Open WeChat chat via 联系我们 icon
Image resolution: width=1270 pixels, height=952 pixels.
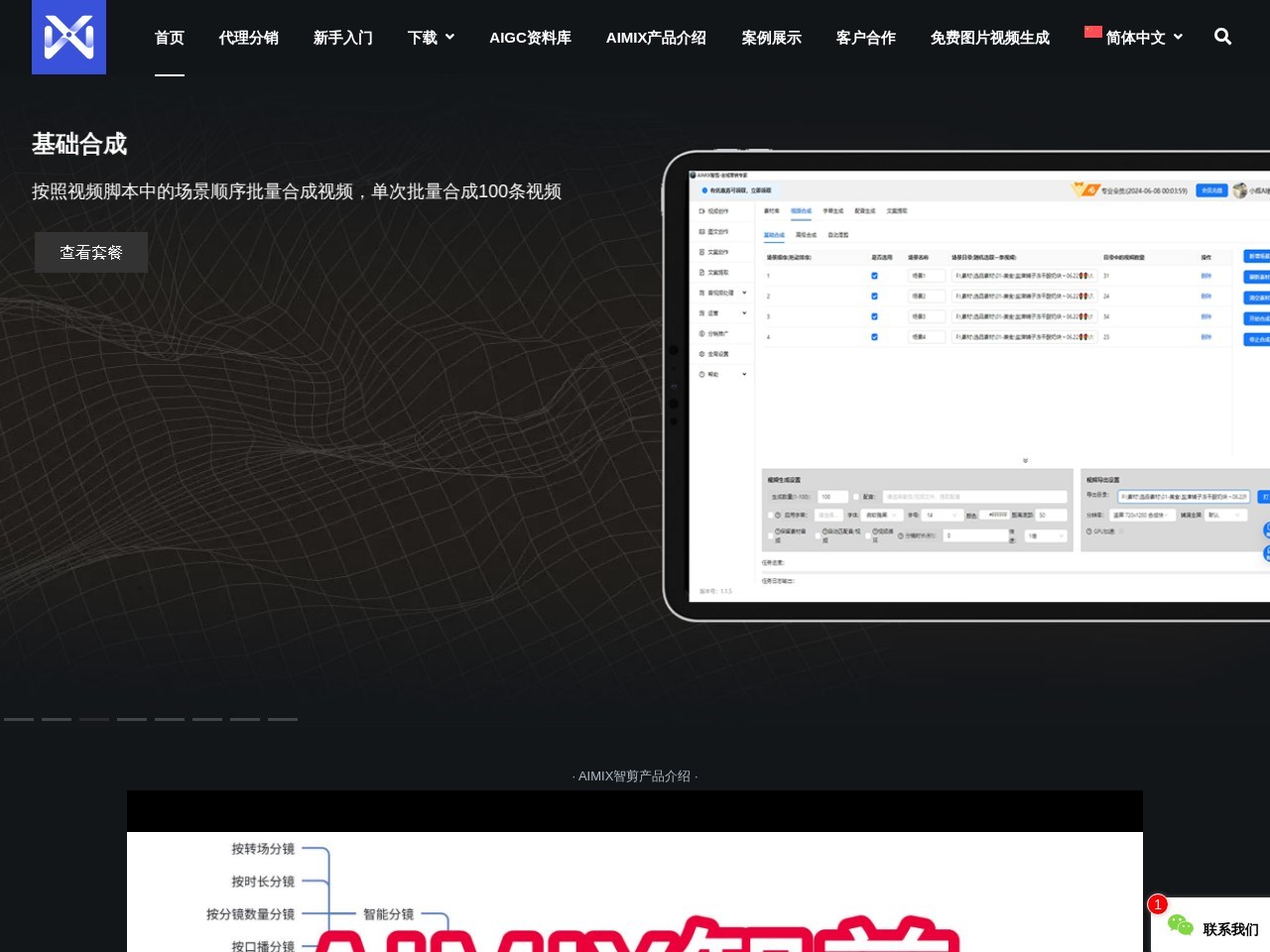click(1180, 924)
